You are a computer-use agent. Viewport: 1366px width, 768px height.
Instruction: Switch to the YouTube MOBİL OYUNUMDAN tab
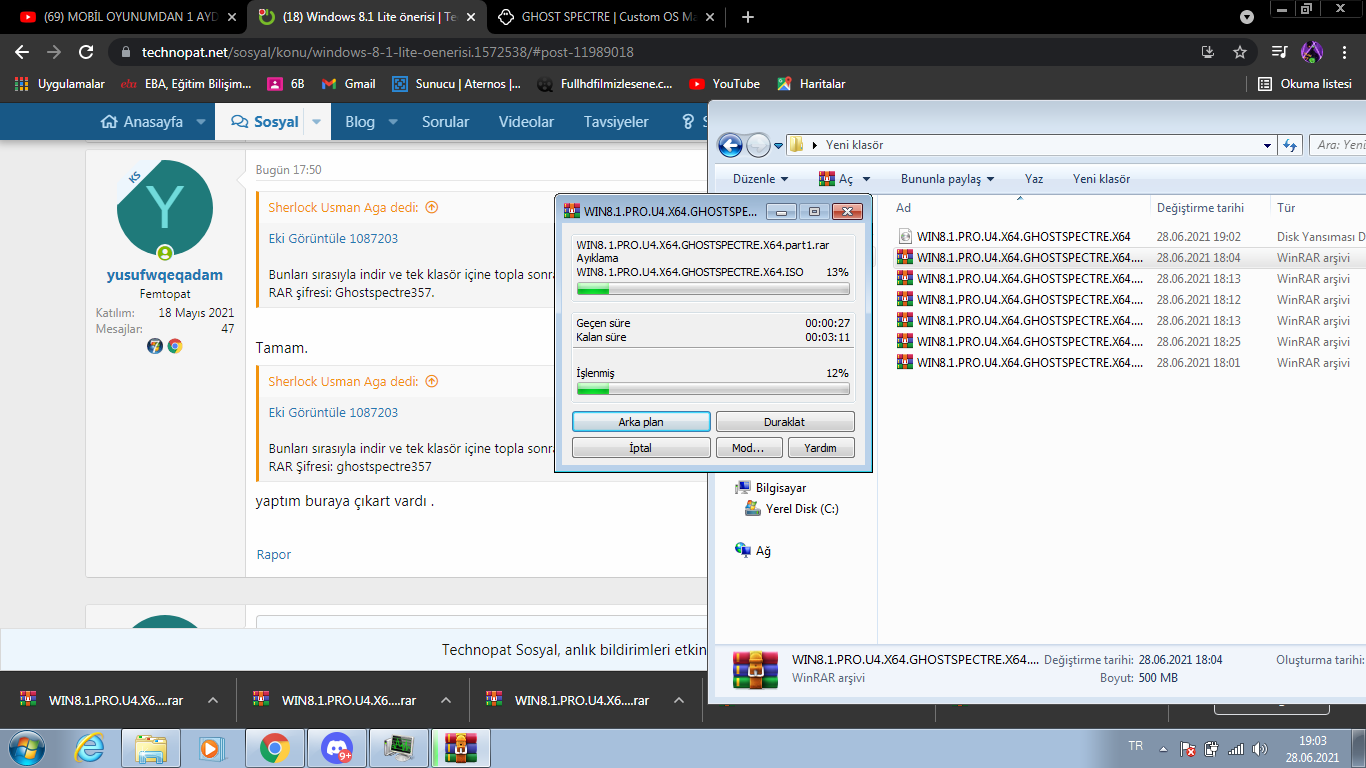(x=126, y=17)
